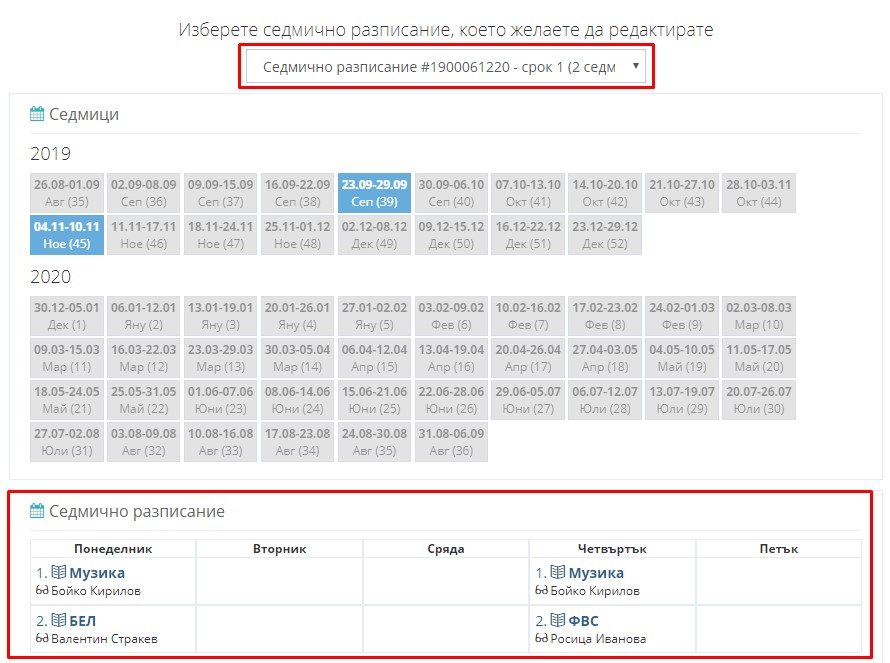
Task: Select week 03.02-09.02 Фев (6)
Action: tap(451, 316)
